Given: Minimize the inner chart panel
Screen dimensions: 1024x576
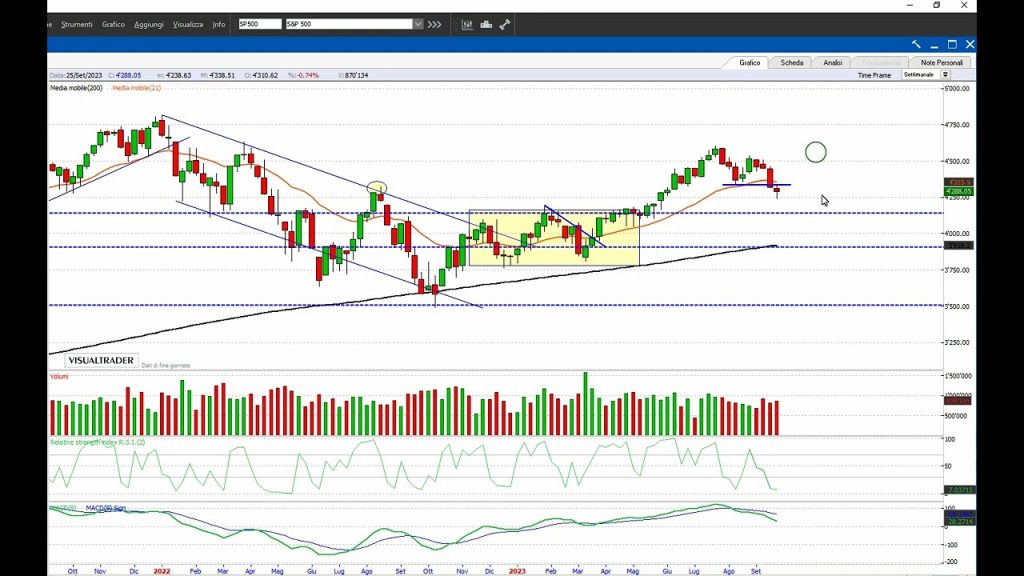Looking at the screenshot, I should pos(934,44).
